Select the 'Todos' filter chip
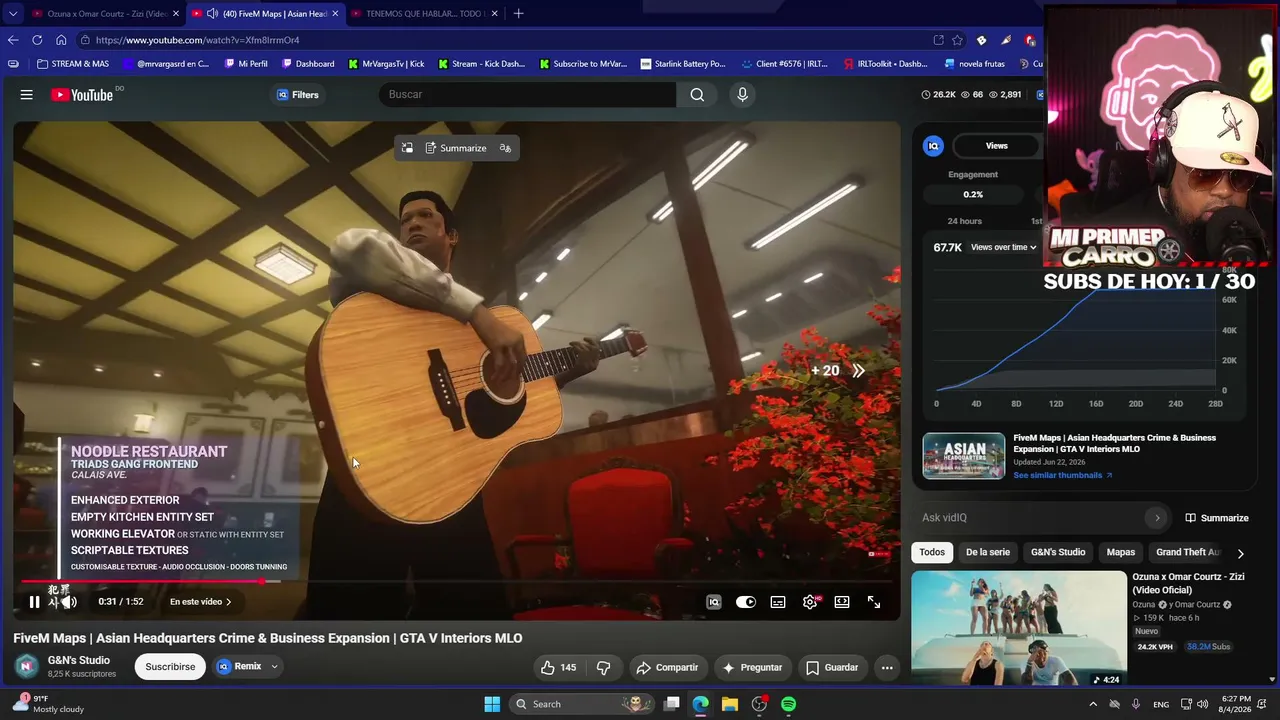The height and width of the screenshot is (720, 1280). click(x=932, y=552)
